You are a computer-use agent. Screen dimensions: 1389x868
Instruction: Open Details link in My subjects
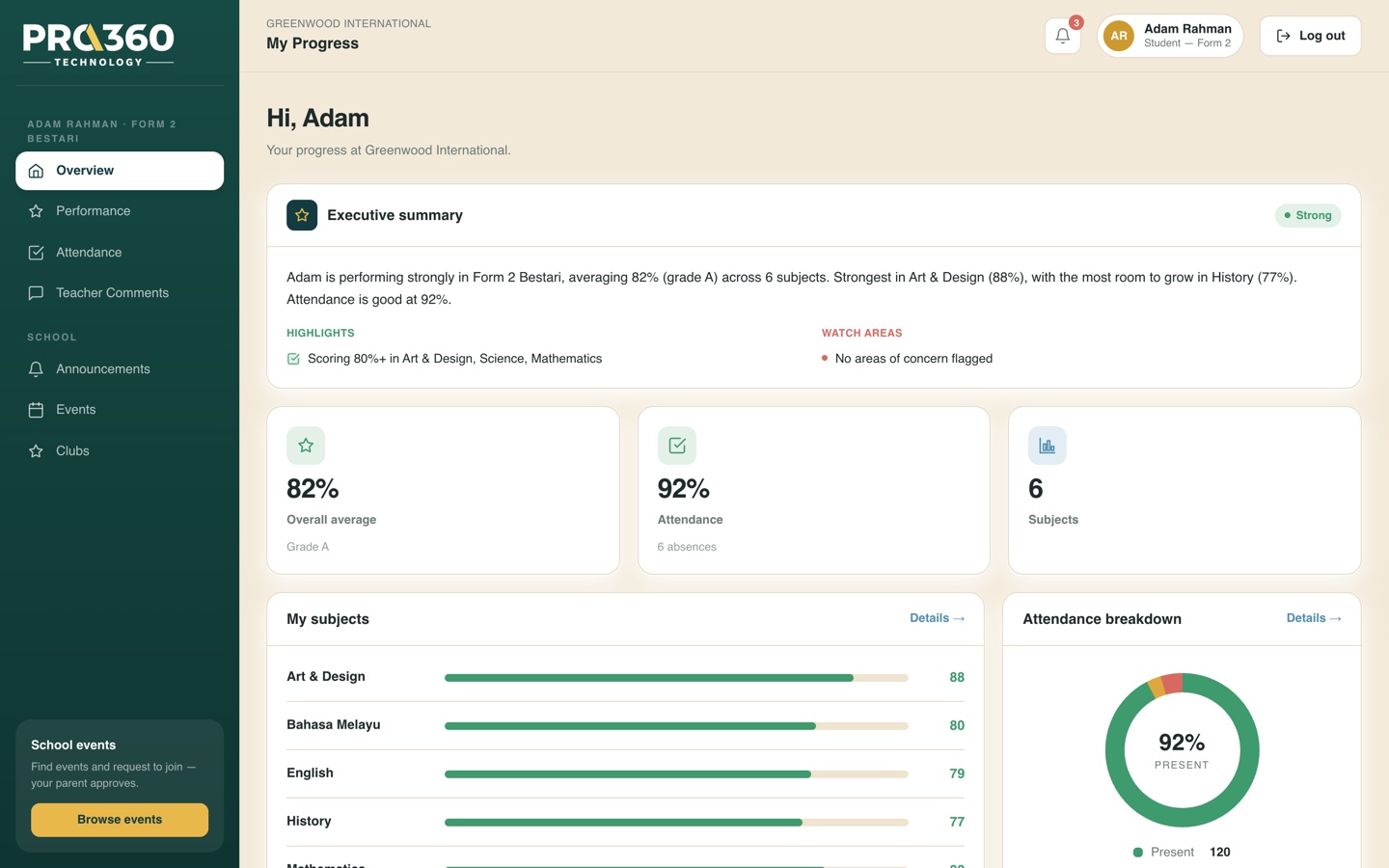[937, 618]
